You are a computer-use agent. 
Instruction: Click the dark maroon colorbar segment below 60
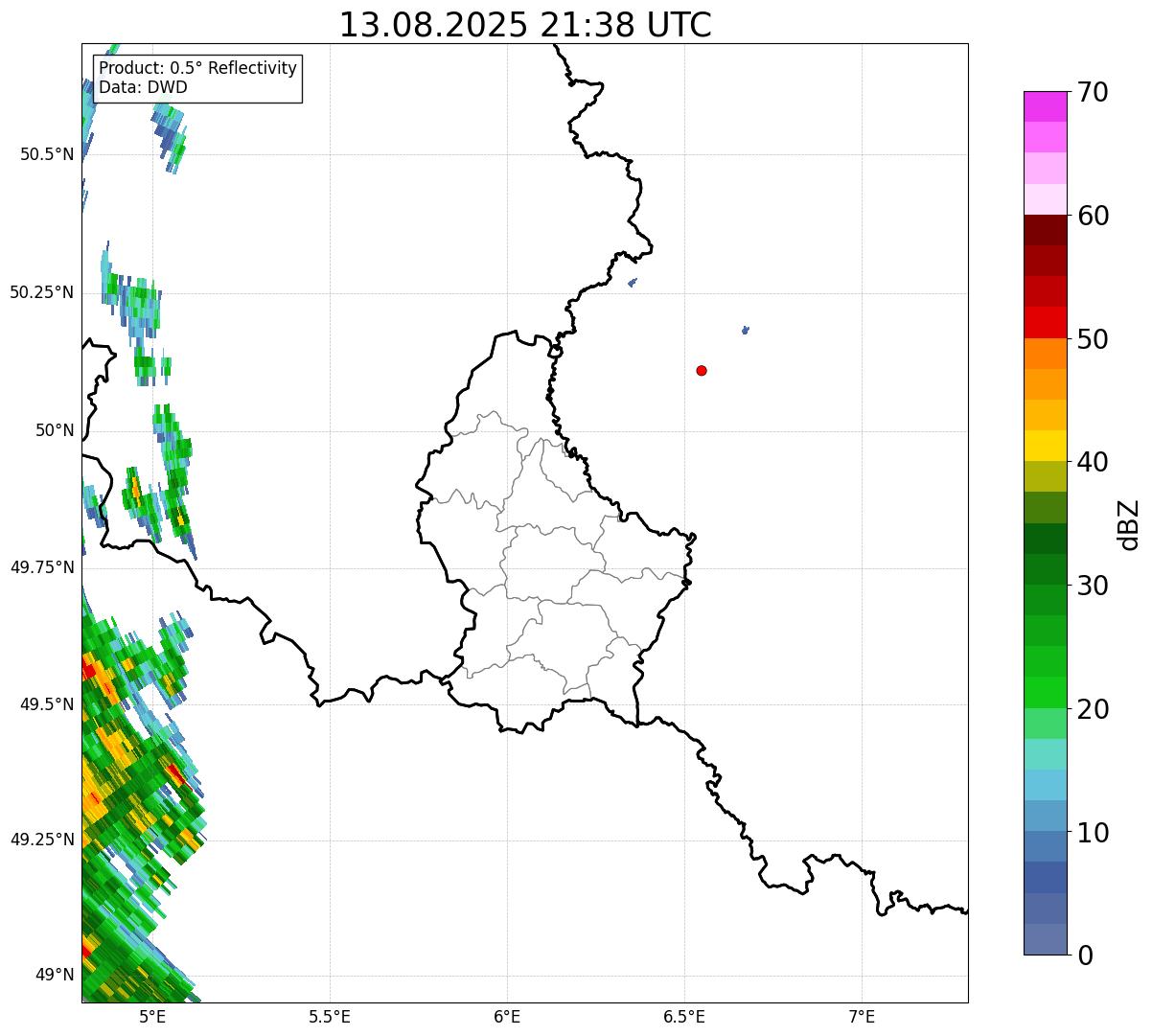click(1045, 230)
